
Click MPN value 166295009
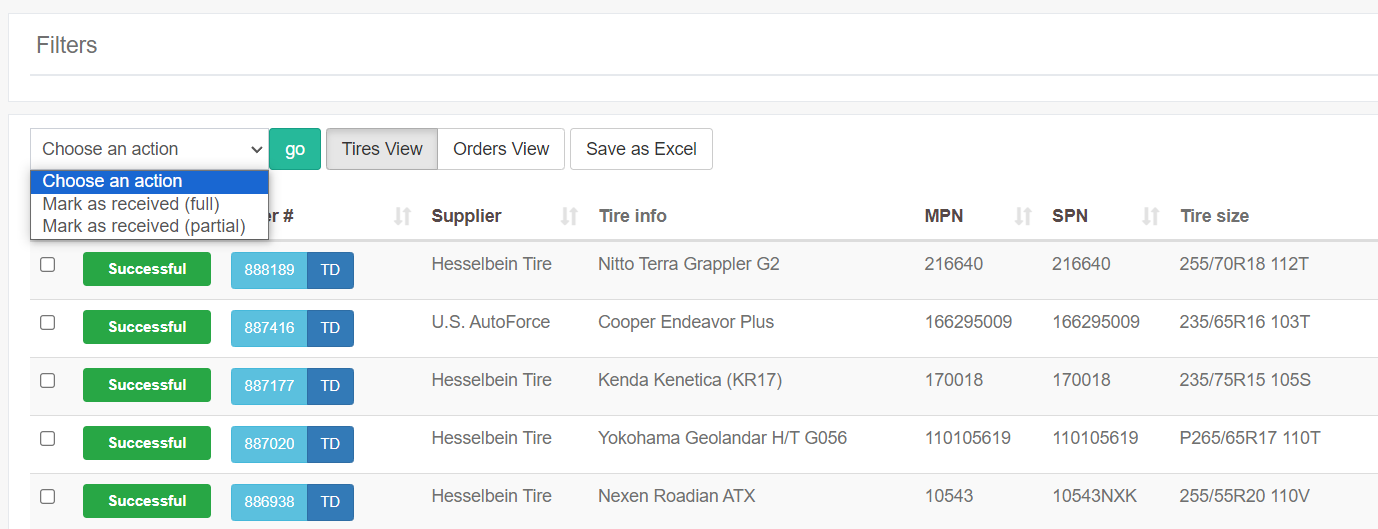[968, 322]
